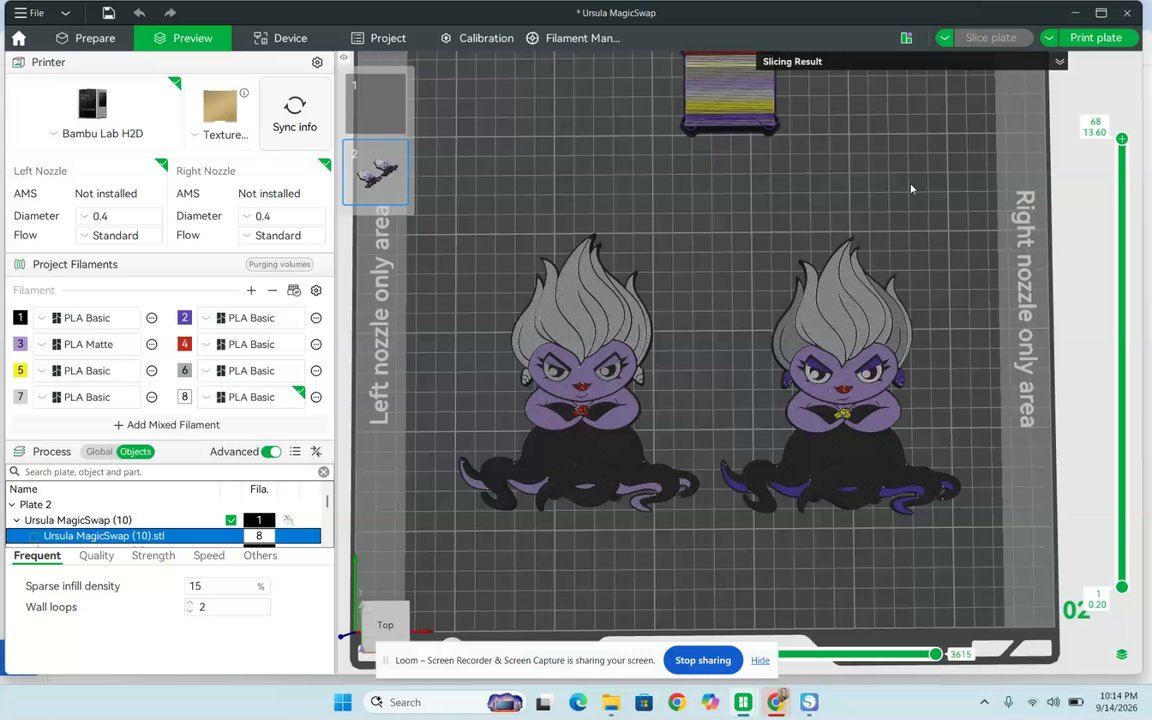Viewport: 1152px width, 720px height.
Task: Click the undo arrow
Action: tap(139, 12)
